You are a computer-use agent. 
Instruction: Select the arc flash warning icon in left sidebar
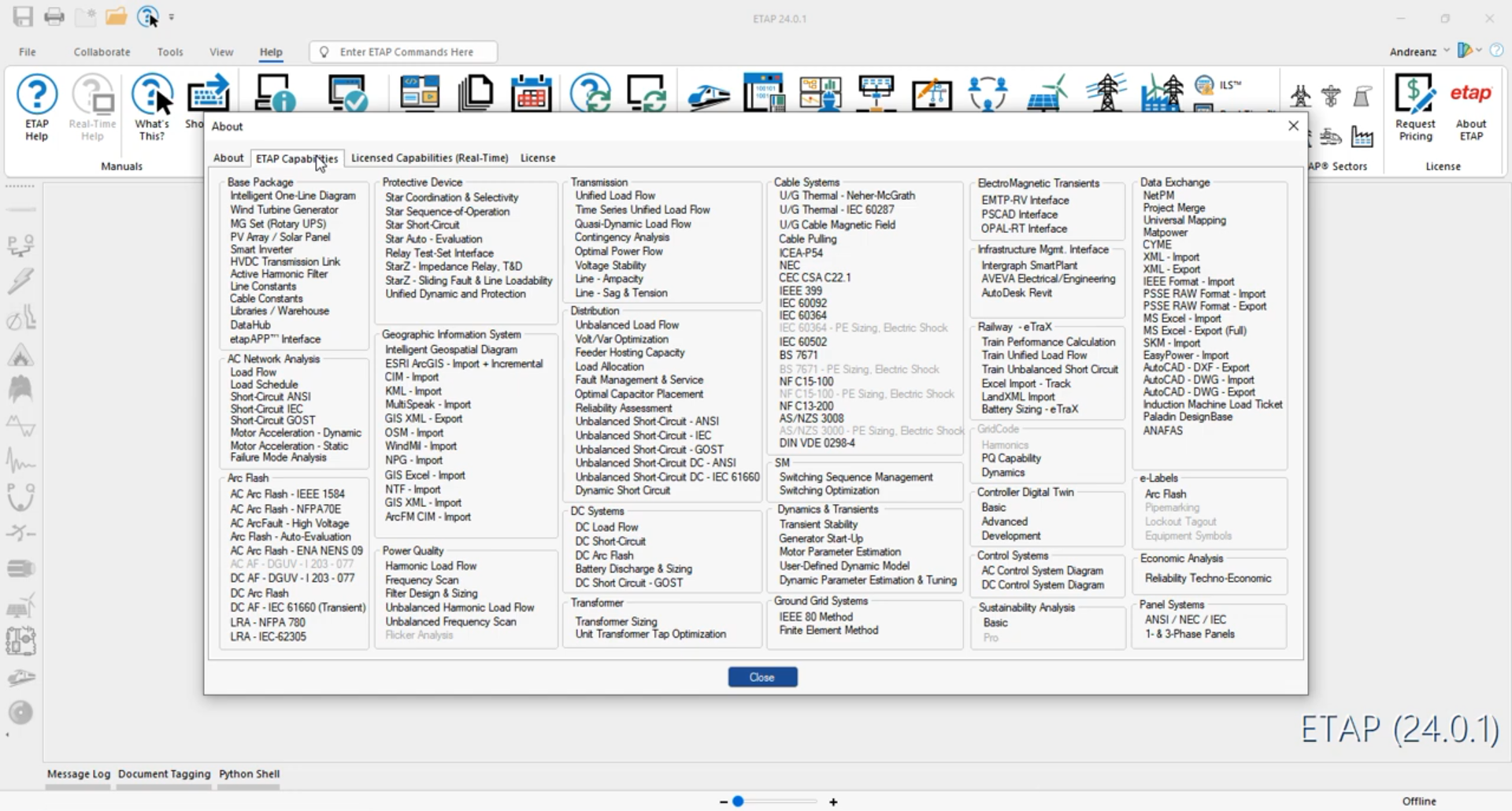pos(21,356)
